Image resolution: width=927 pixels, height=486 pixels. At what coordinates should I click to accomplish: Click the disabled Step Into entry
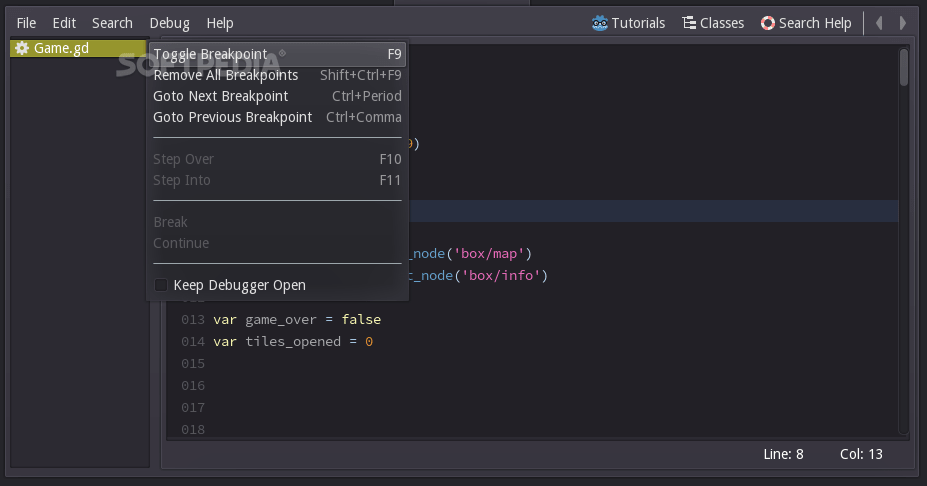coord(277,180)
